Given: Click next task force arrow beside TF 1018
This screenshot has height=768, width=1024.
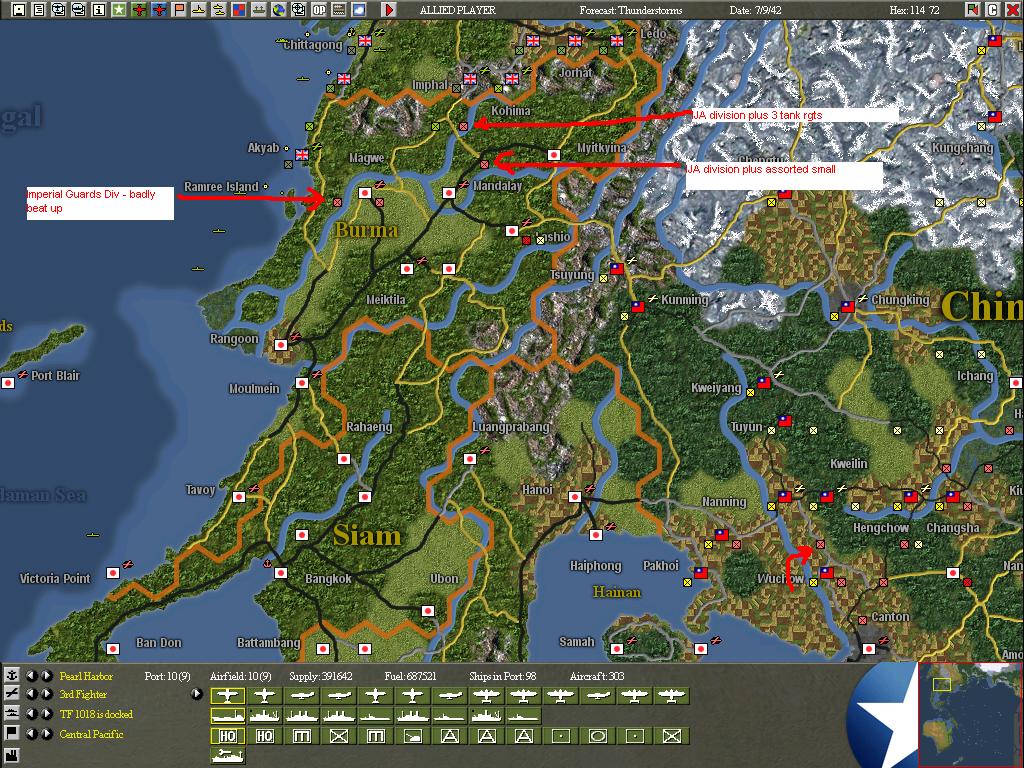Looking at the screenshot, I should point(46,714).
